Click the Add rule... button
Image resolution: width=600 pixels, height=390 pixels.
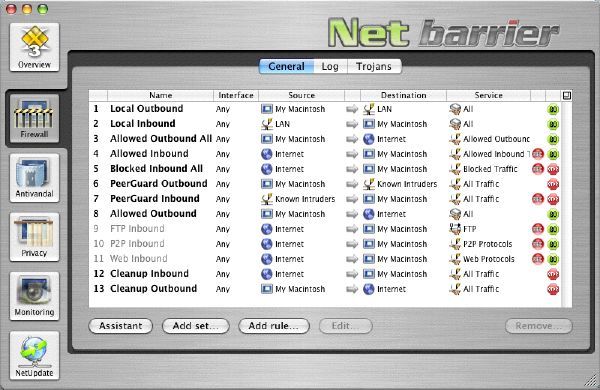point(274,326)
